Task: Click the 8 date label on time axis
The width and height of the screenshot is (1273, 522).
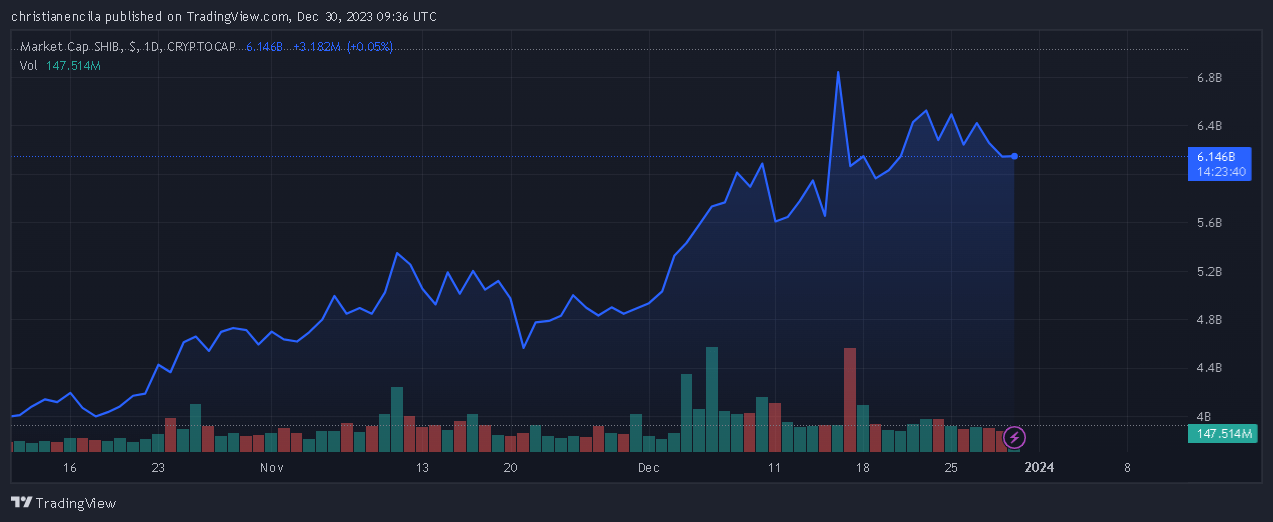Action: (1127, 468)
